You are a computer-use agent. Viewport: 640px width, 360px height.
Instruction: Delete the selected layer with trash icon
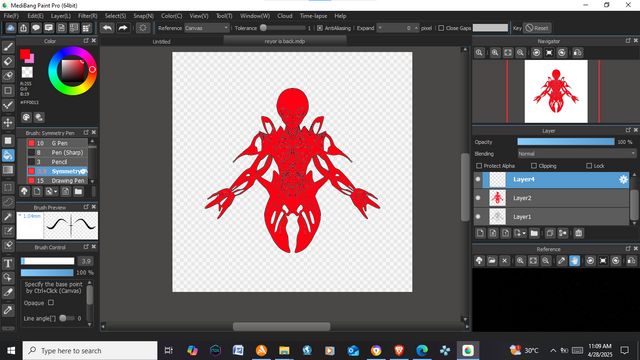pos(578,233)
